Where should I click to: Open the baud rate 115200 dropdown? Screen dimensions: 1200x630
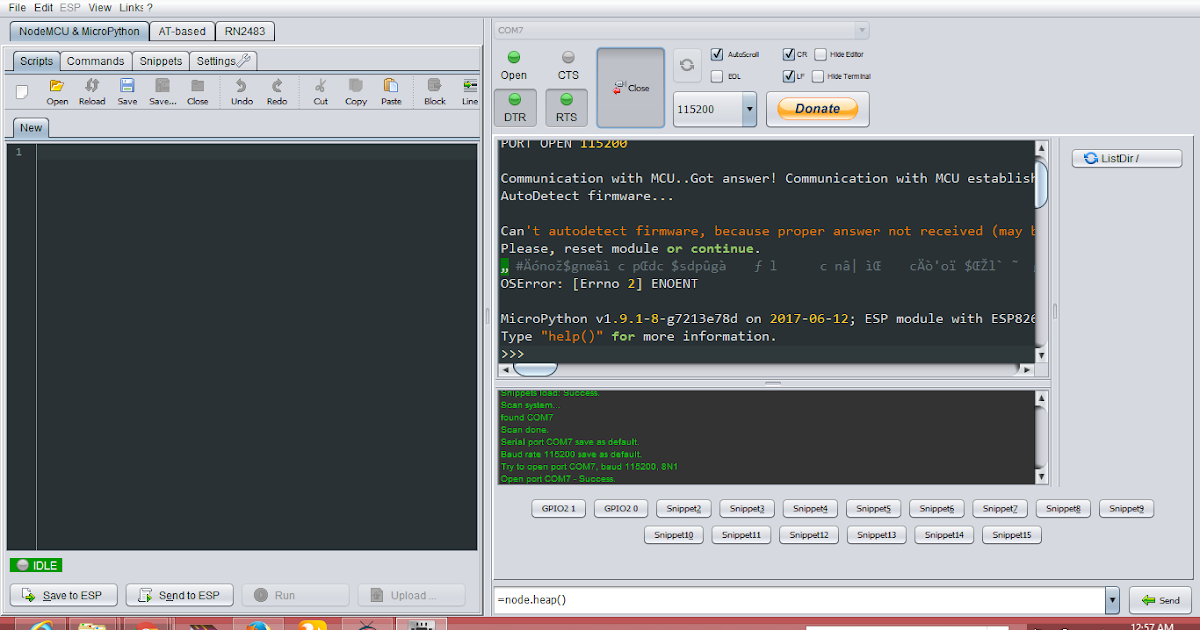[x=748, y=109]
